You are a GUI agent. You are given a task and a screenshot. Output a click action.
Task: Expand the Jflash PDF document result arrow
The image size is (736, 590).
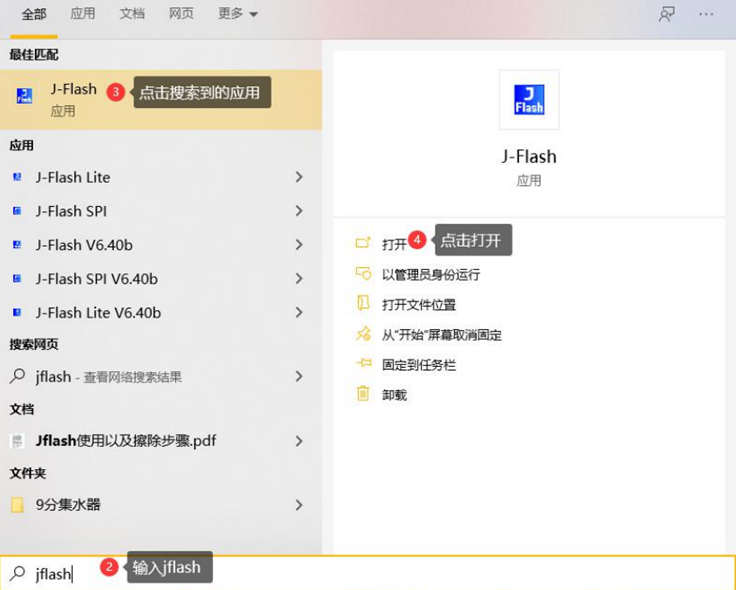[299, 441]
